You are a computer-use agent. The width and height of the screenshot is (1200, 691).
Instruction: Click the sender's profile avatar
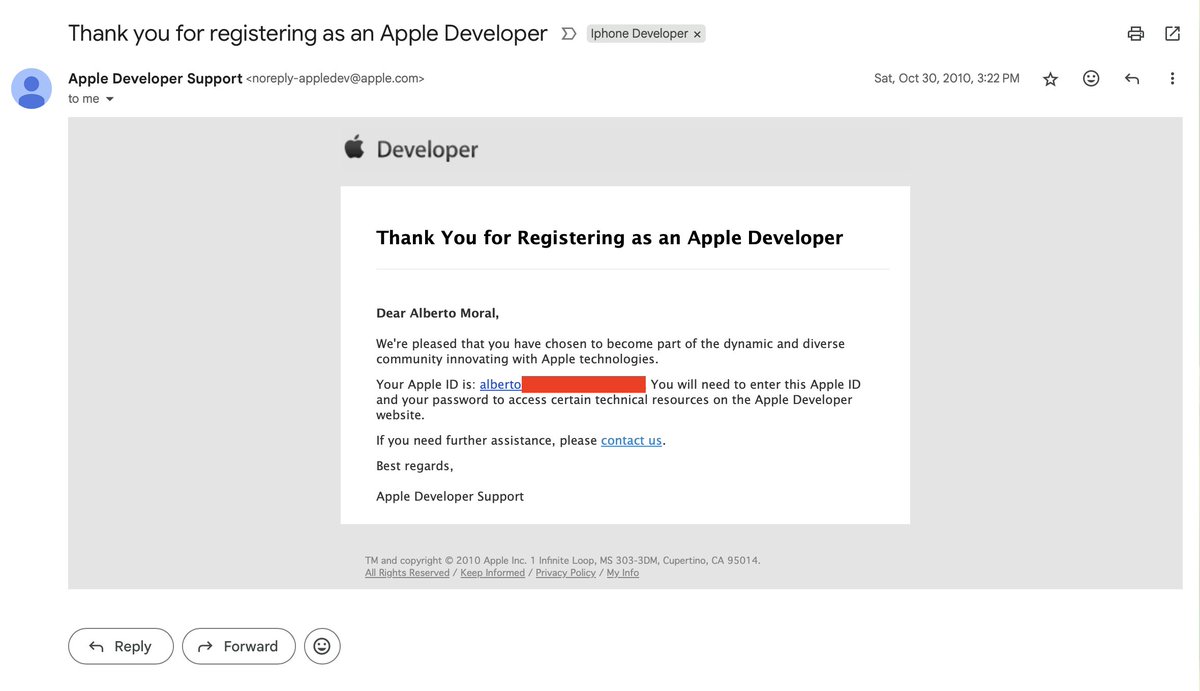(32, 88)
